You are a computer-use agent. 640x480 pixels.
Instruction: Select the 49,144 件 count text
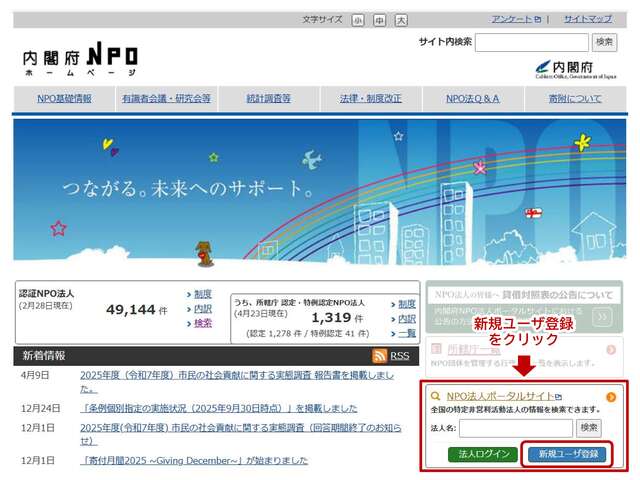coord(137,310)
